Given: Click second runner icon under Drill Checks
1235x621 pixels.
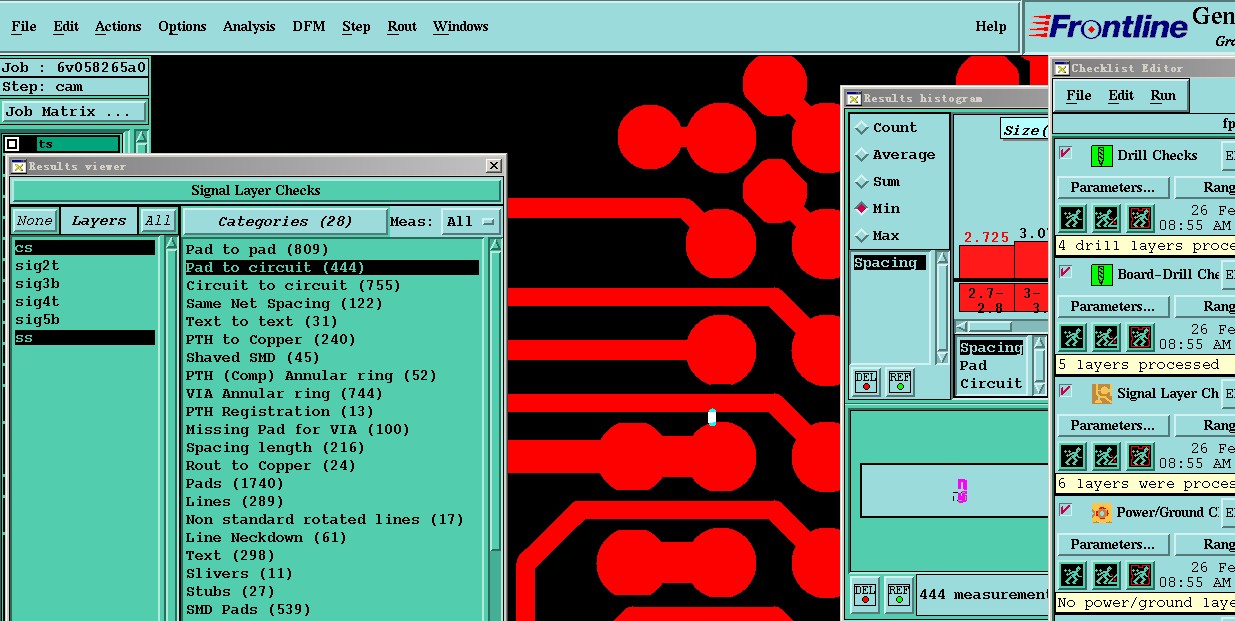Looking at the screenshot, I should [x=1106, y=218].
